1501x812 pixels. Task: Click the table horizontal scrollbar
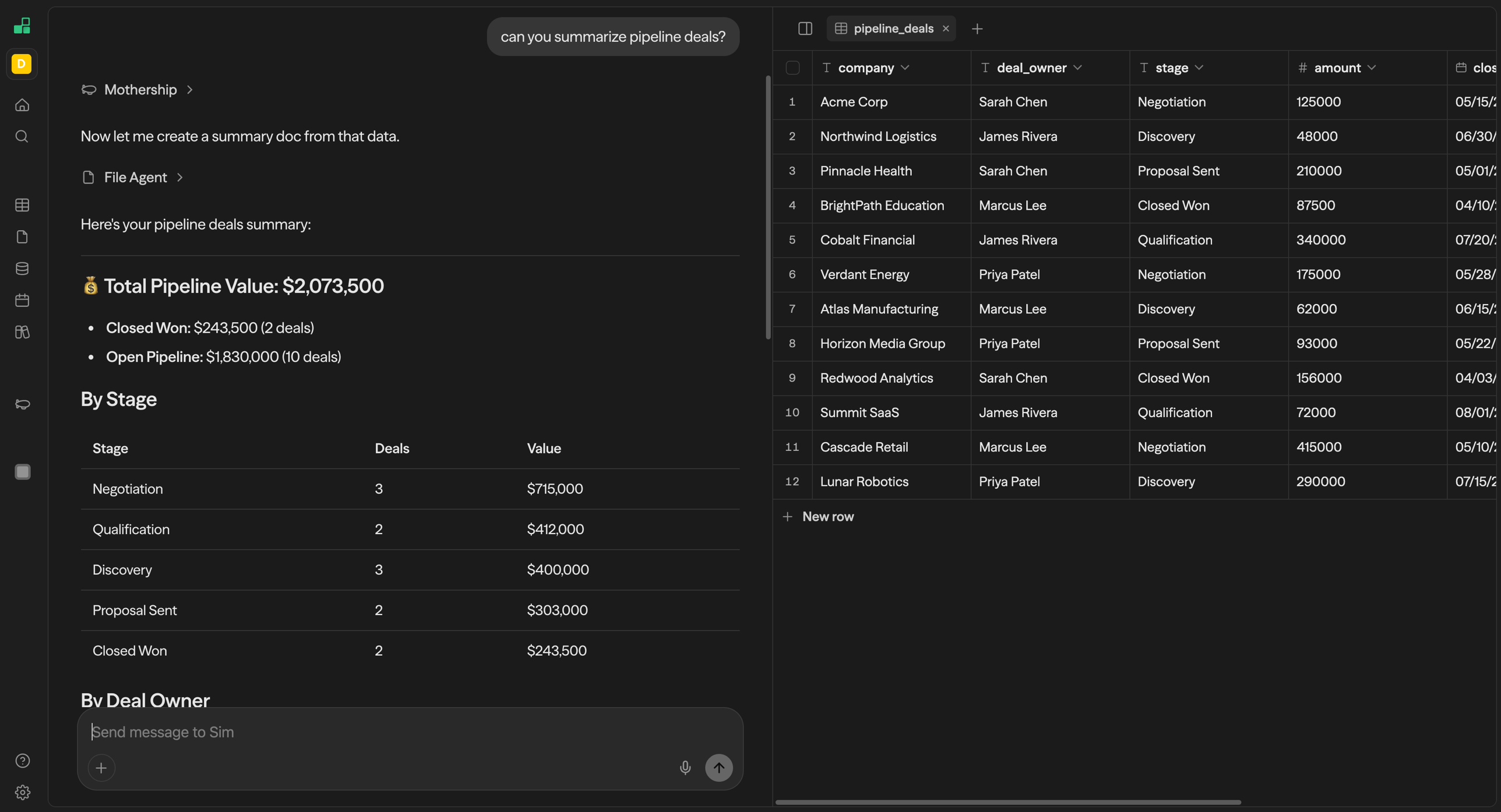coord(1008,802)
